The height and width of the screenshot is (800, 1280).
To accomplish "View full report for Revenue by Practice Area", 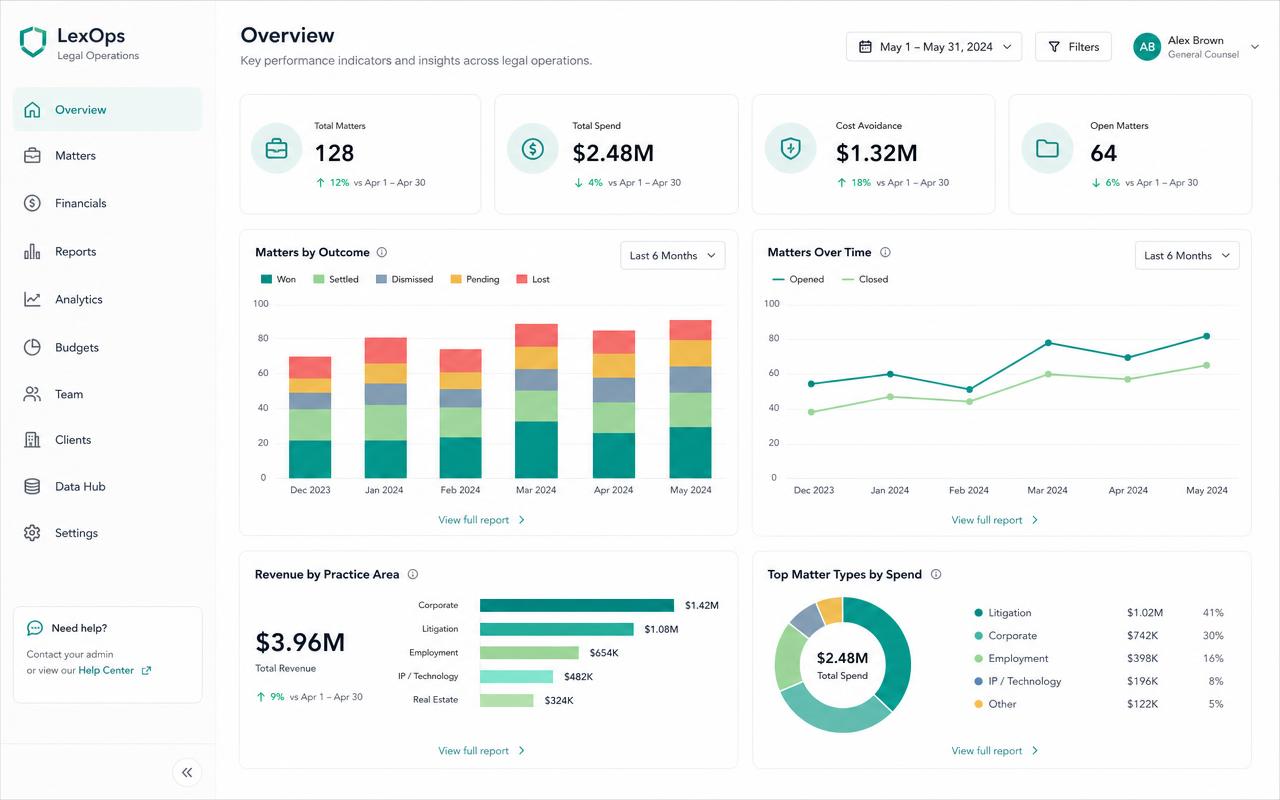I will pyautogui.click(x=482, y=751).
